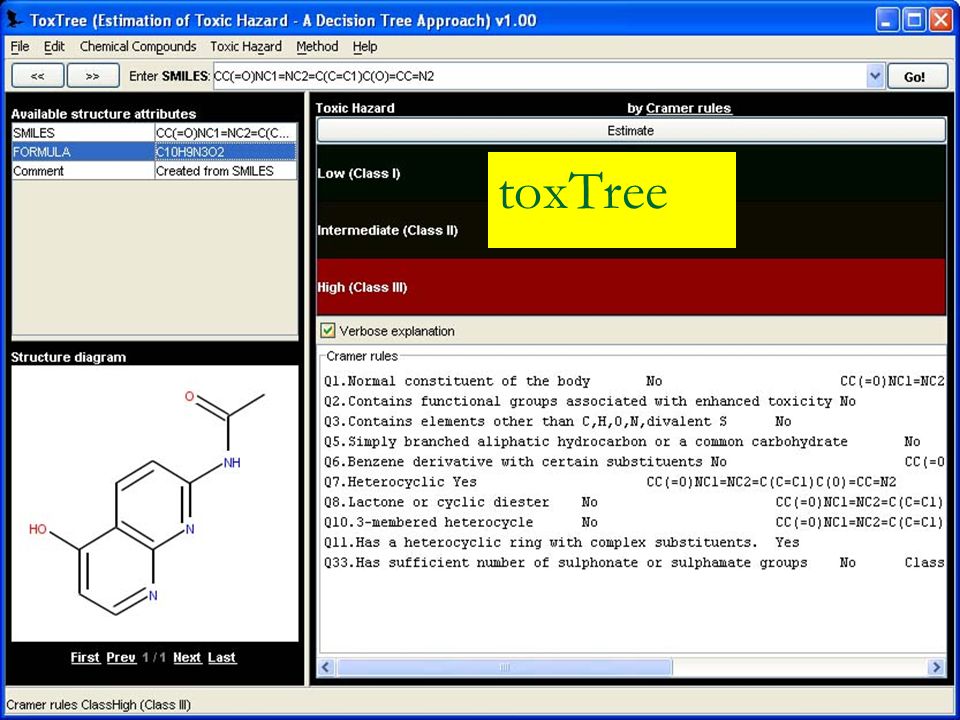Click the horizontal scrollbar right arrow
The image size is (960, 720).
pos(936,667)
